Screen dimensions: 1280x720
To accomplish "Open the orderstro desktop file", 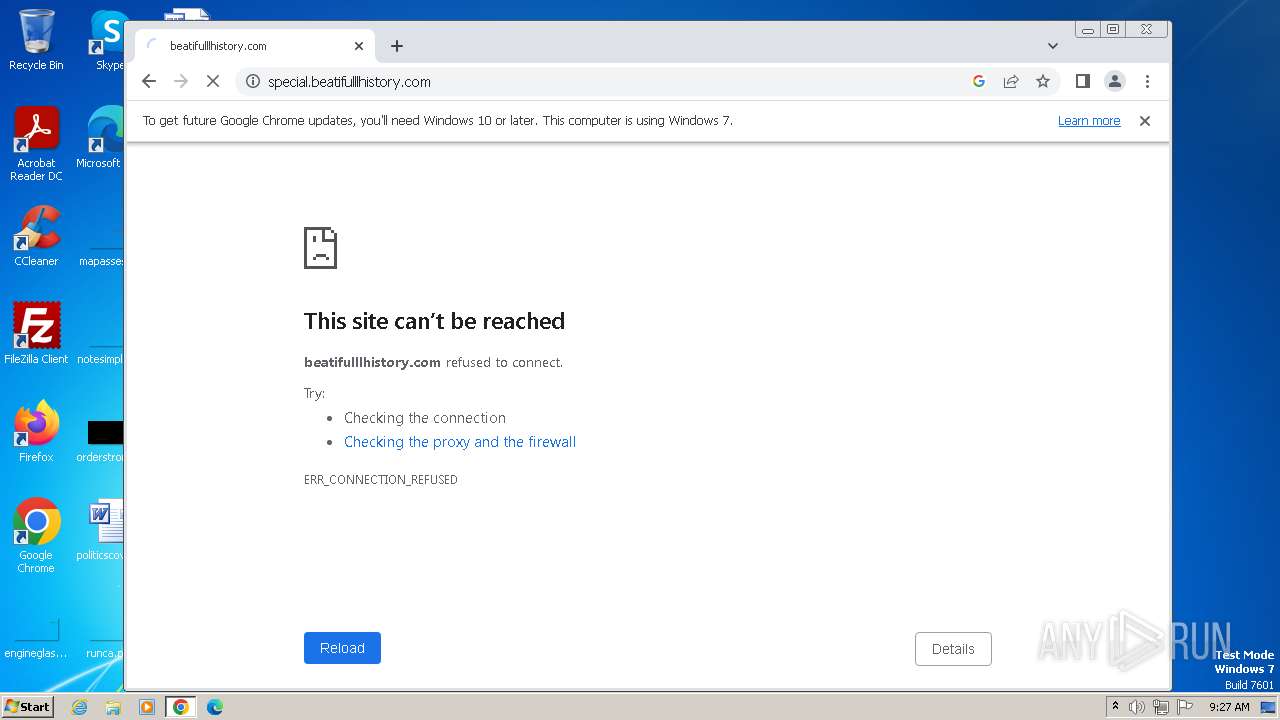I will point(100,441).
